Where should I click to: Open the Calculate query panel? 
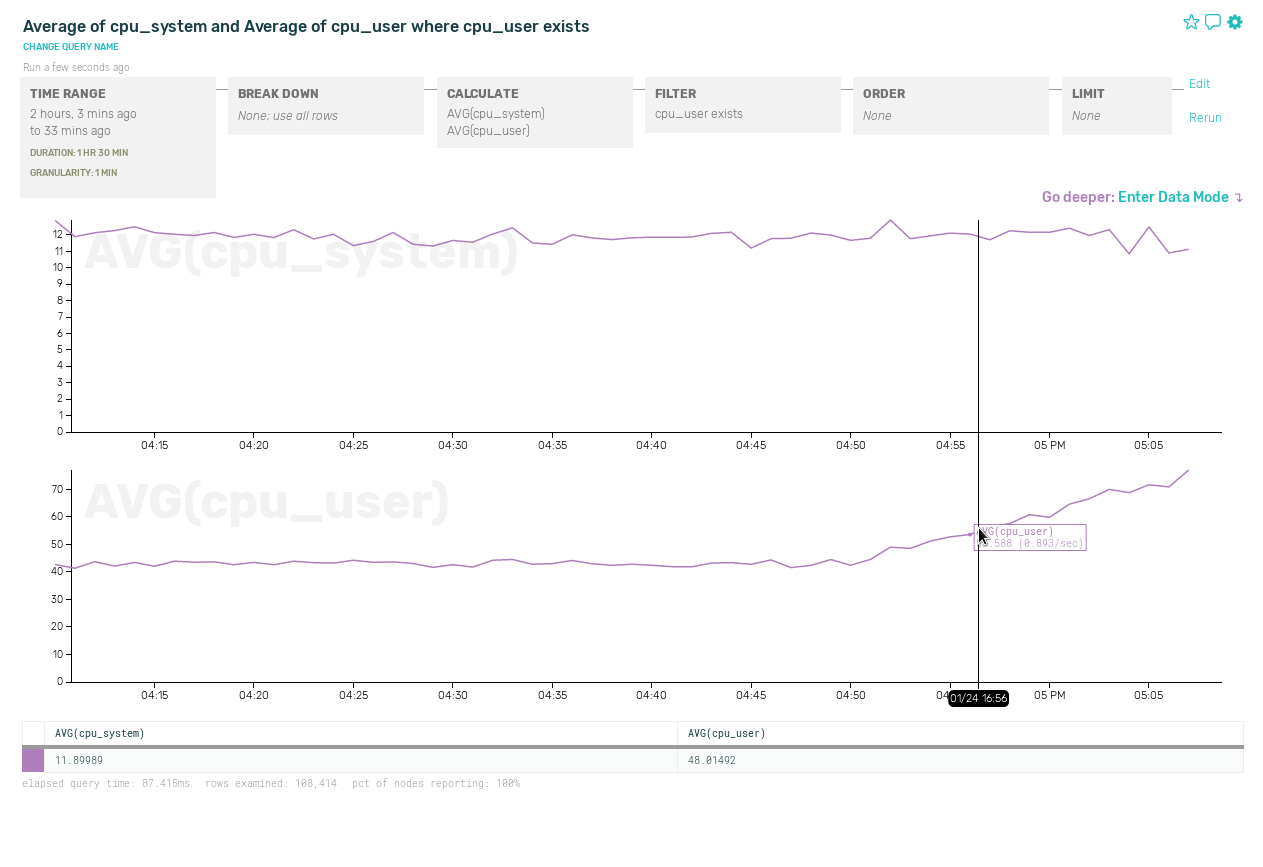point(534,112)
